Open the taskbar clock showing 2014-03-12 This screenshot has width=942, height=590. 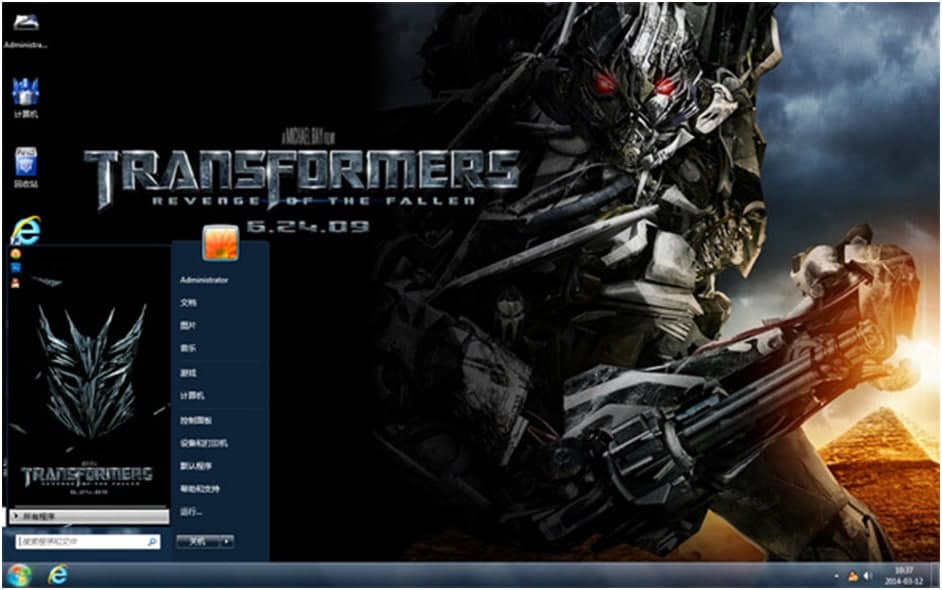tap(904, 576)
